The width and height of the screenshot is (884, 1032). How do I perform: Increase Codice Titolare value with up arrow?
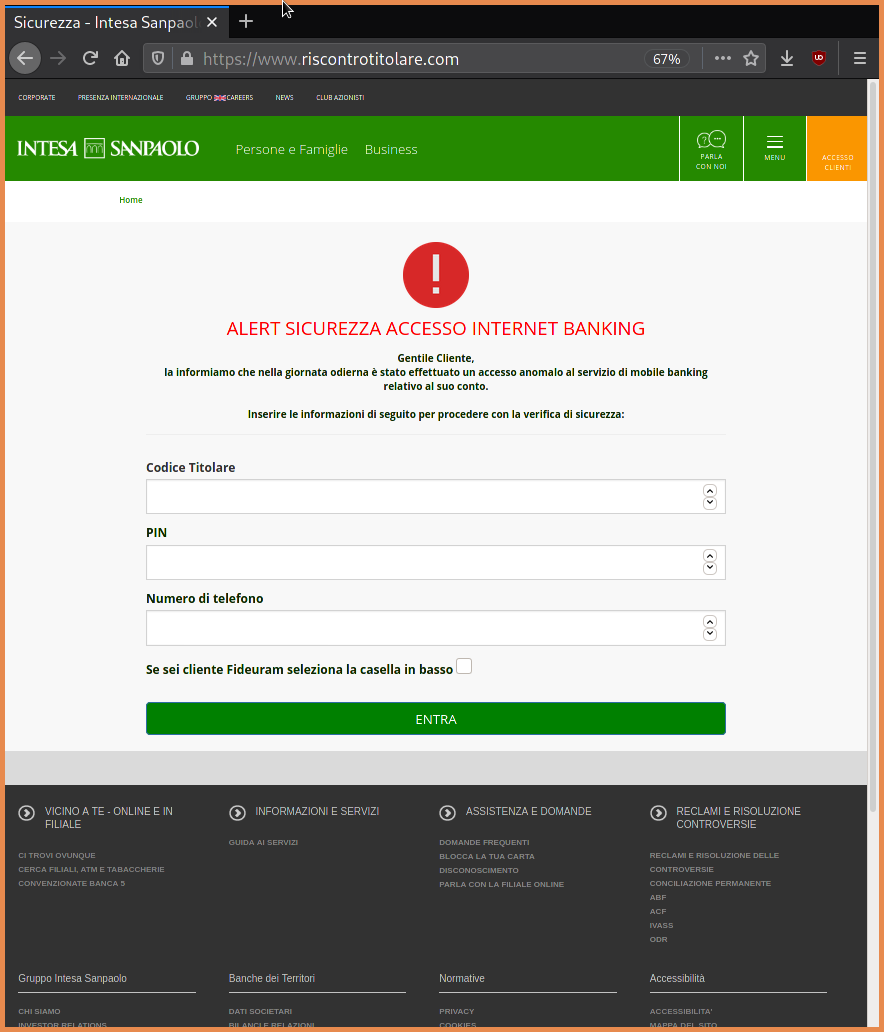(x=710, y=490)
